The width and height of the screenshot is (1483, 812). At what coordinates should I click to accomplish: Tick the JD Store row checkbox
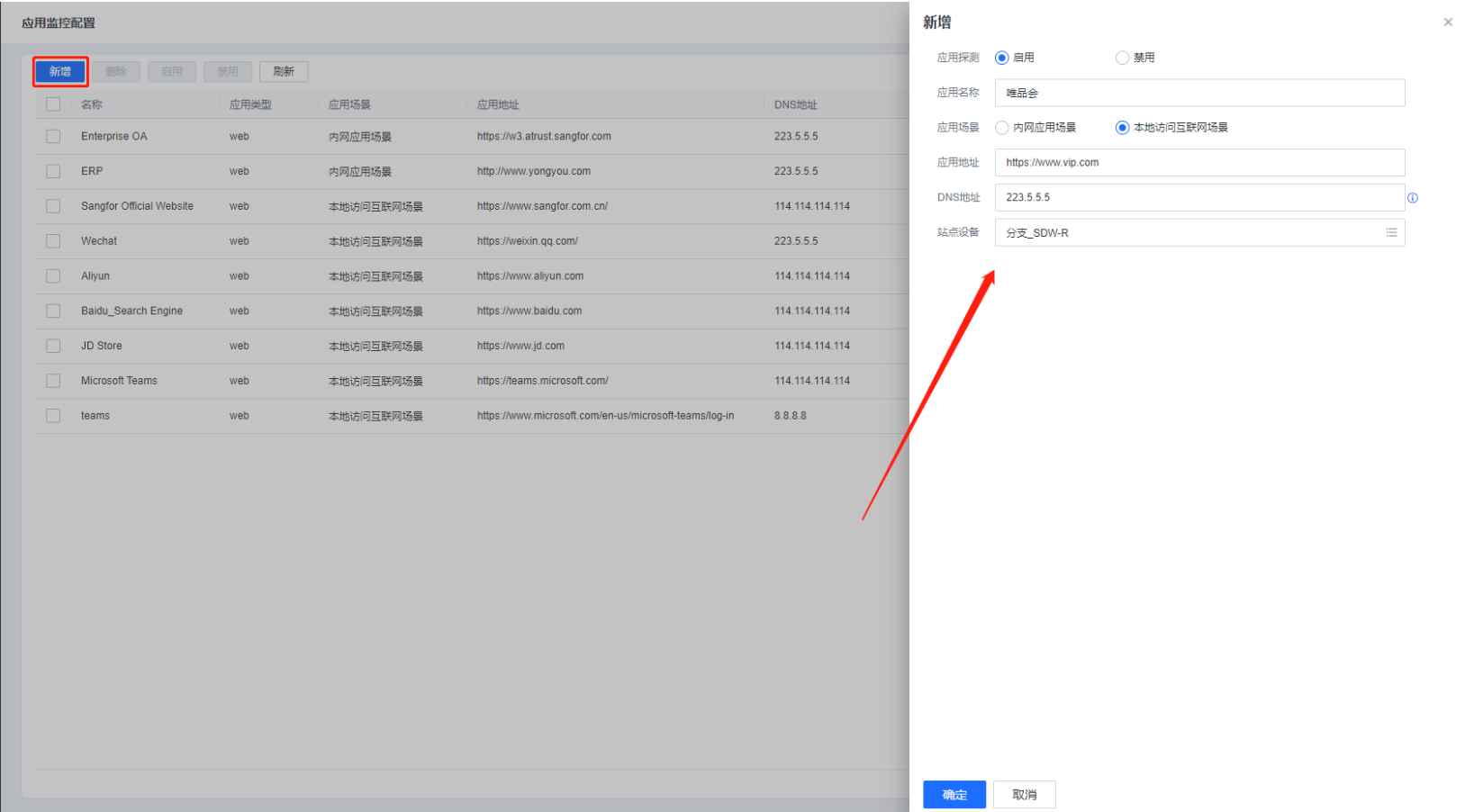point(53,346)
